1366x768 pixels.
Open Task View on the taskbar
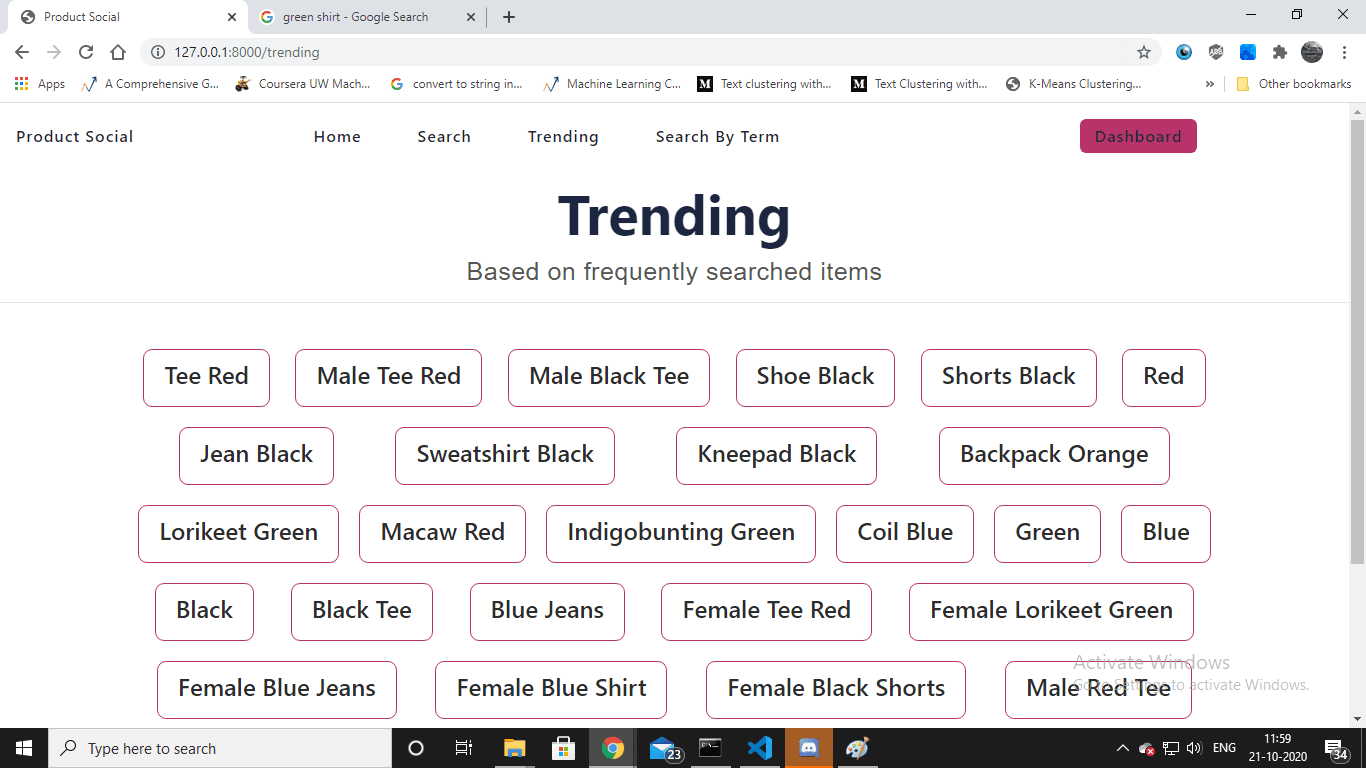click(x=464, y=748)
